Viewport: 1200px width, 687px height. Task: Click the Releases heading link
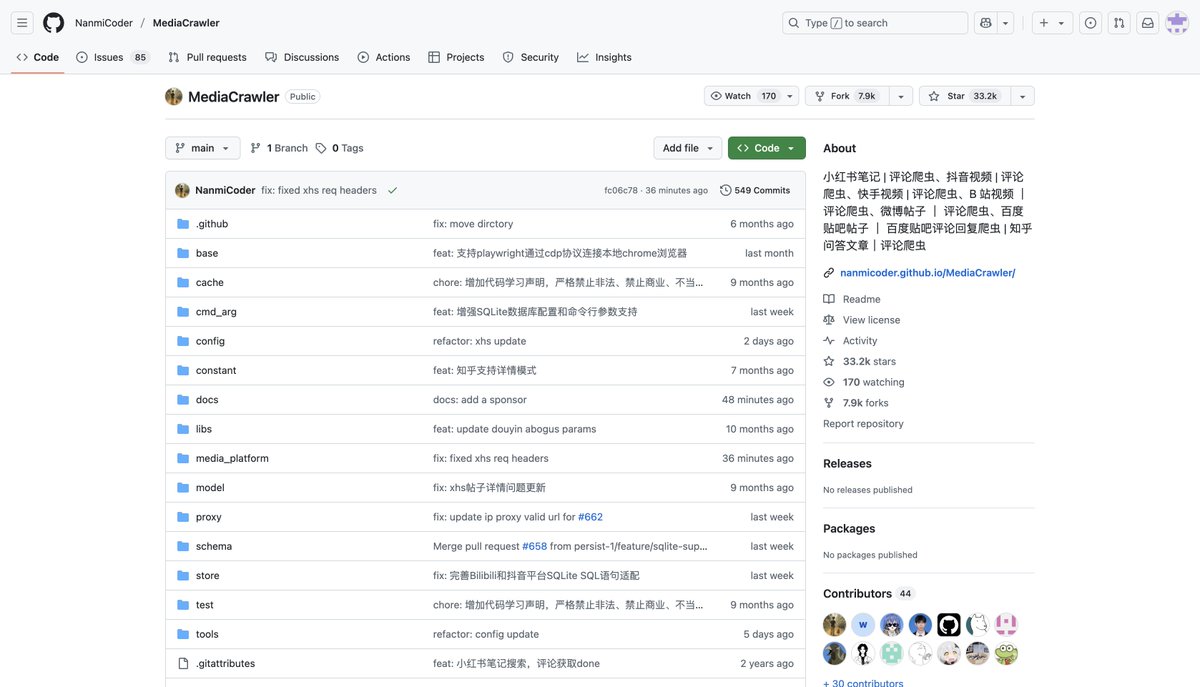847,464
